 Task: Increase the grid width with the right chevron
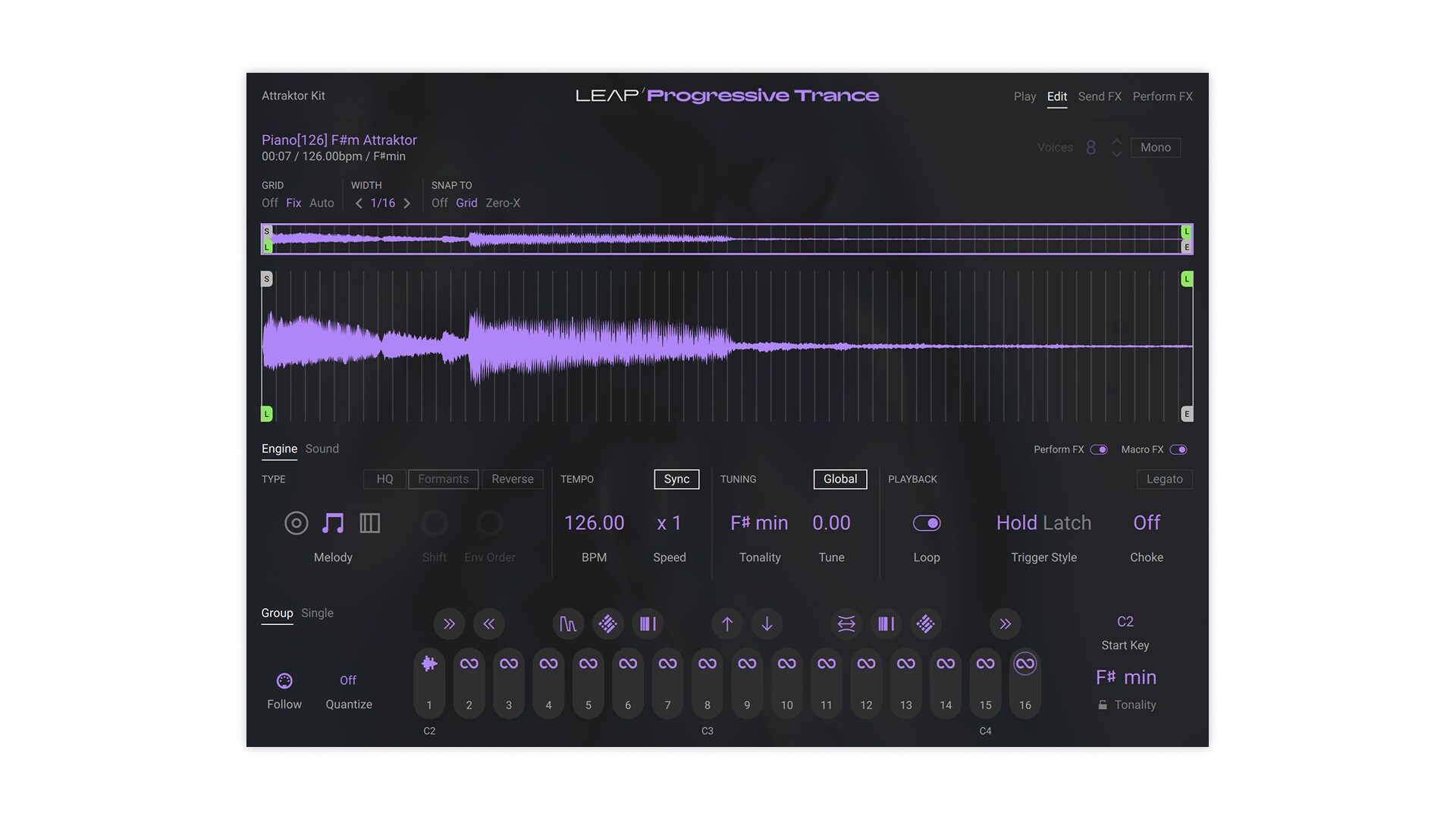pyautogui.click(x=407, y=203)
